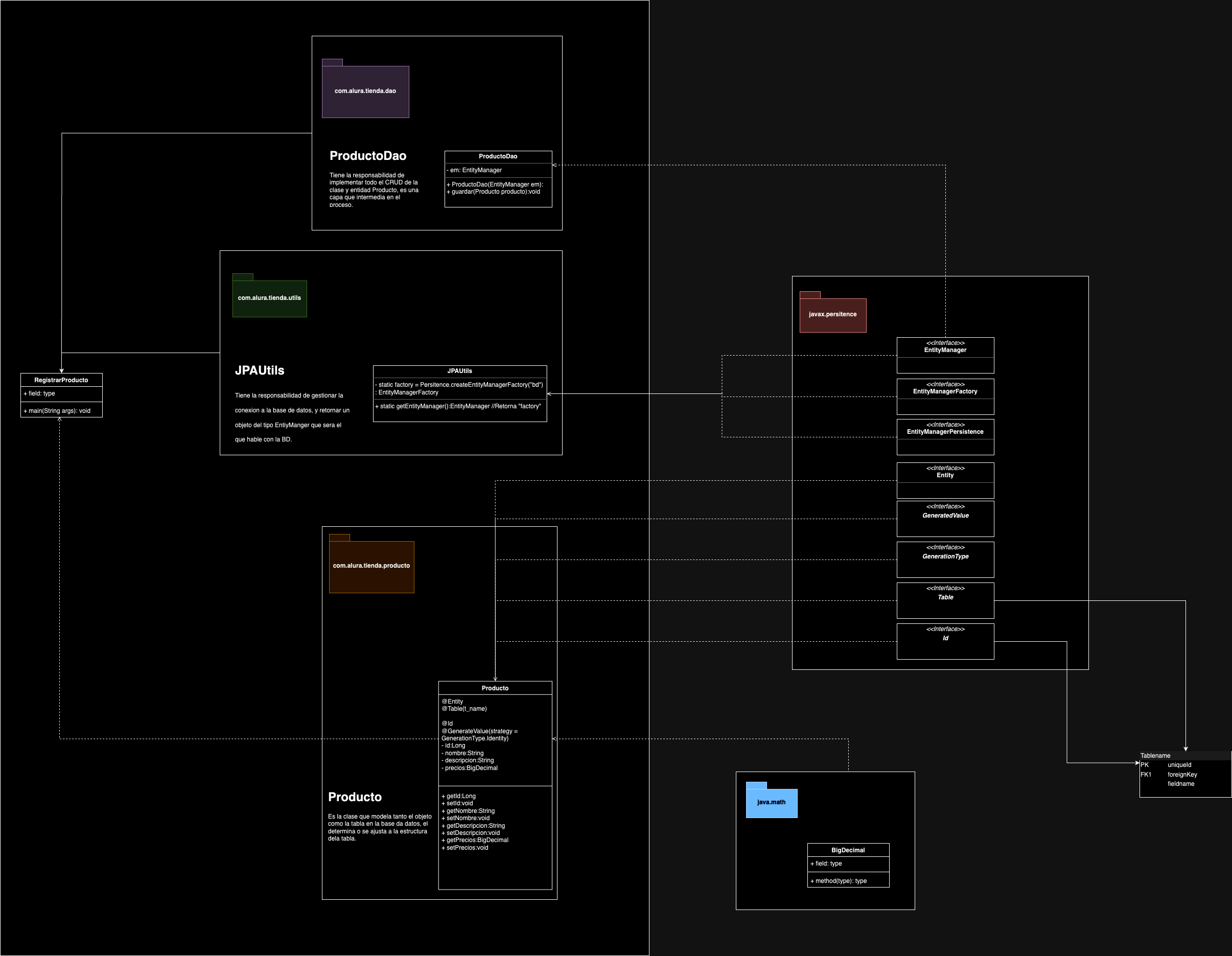Select the PK uniqueId row
Screen dimensions: 1232x956
(1184, 765)
